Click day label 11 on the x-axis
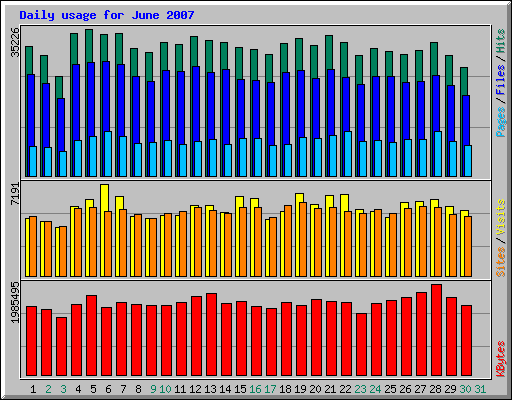 tap(180, 389)
